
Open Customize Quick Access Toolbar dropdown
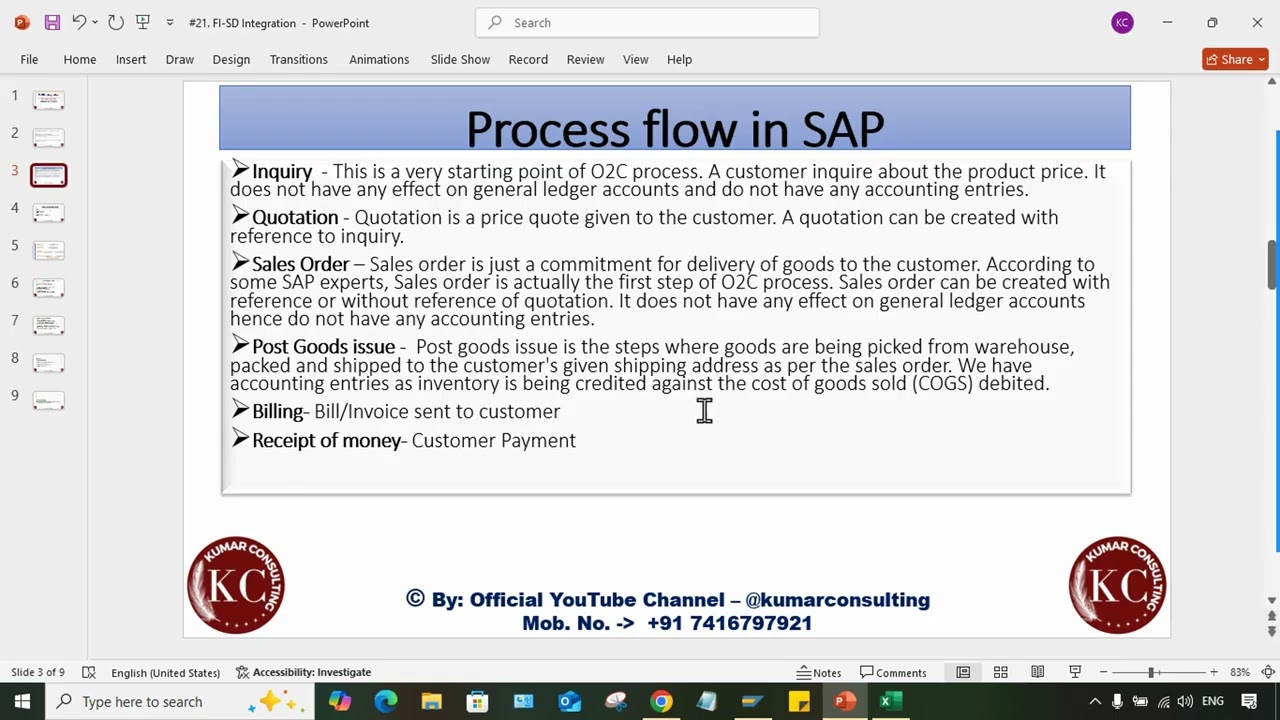[x=169, y=23]
